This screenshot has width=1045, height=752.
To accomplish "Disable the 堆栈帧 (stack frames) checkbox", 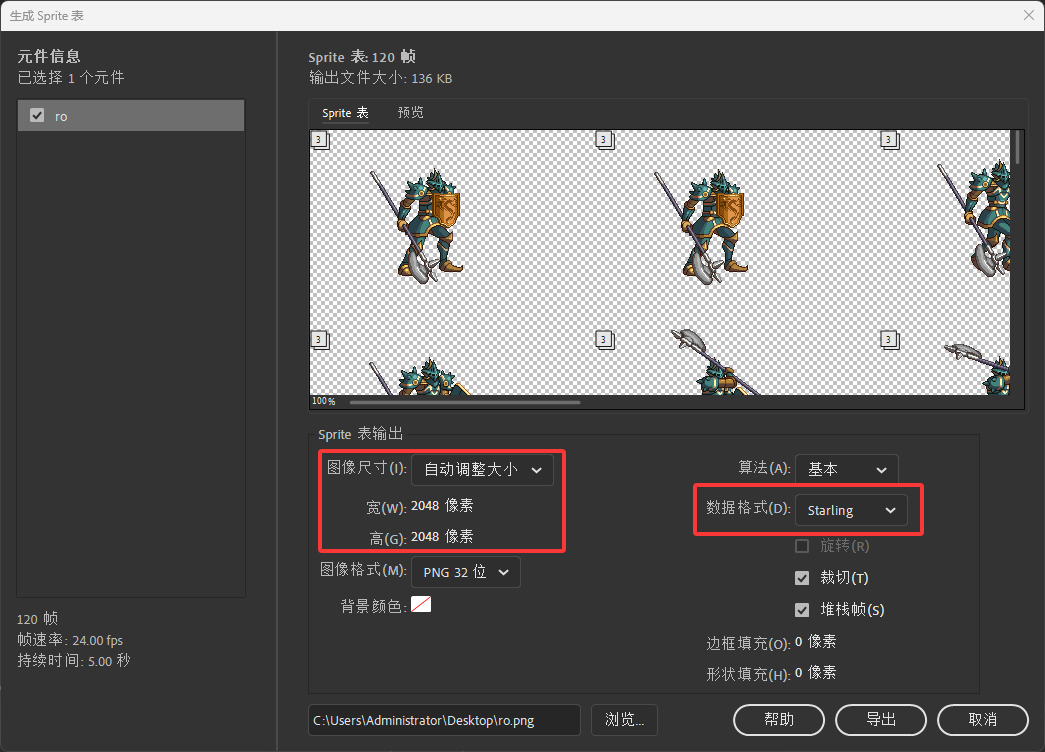I will 802,609.
